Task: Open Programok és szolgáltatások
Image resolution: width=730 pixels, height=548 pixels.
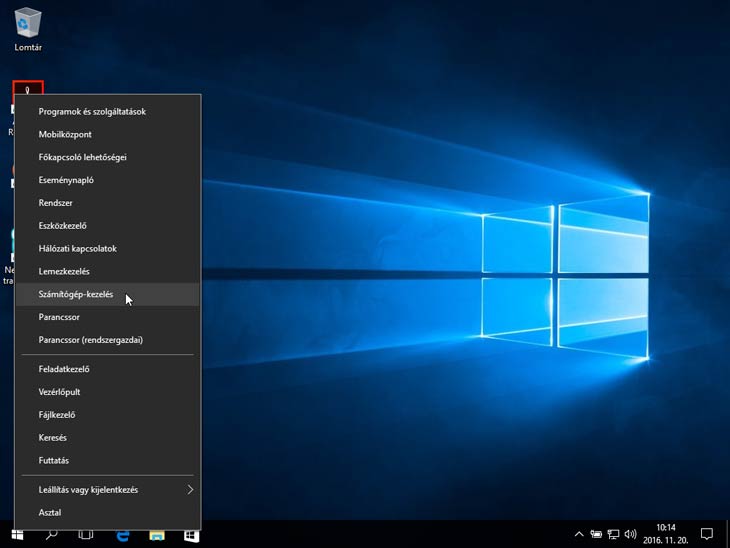Action: [92, 111]
